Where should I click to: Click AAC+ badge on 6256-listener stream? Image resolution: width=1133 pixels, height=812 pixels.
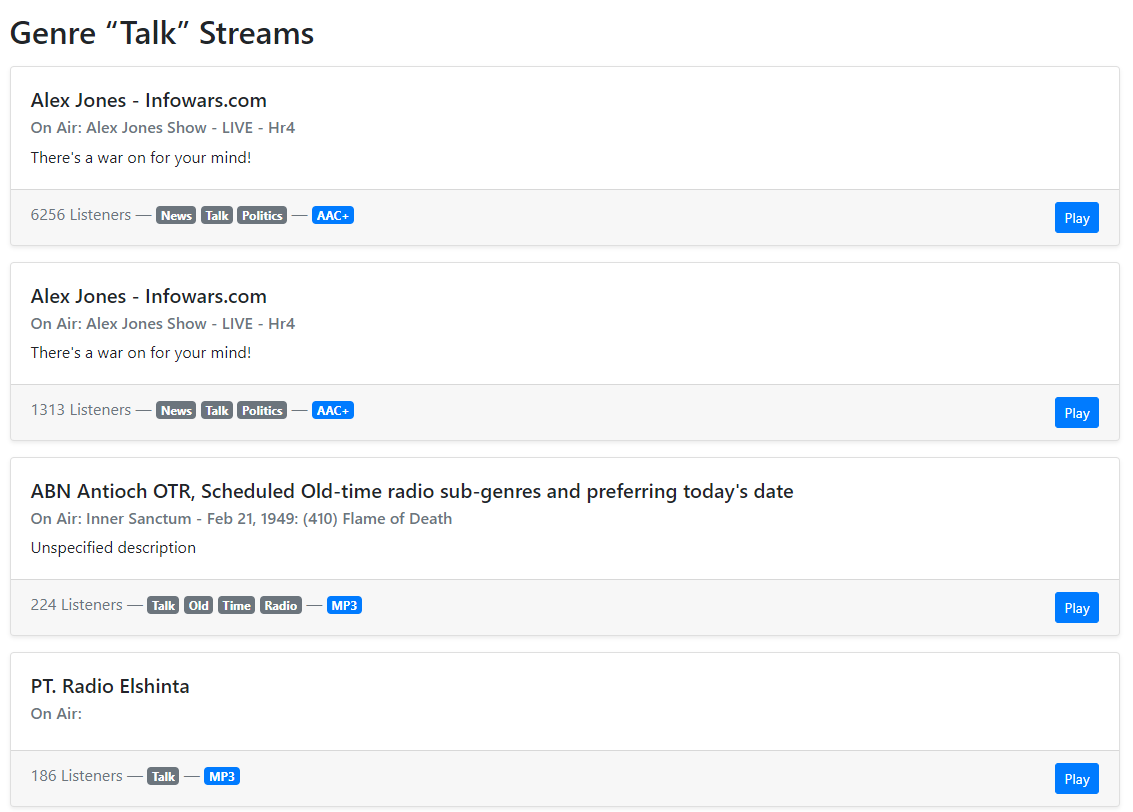333,216
